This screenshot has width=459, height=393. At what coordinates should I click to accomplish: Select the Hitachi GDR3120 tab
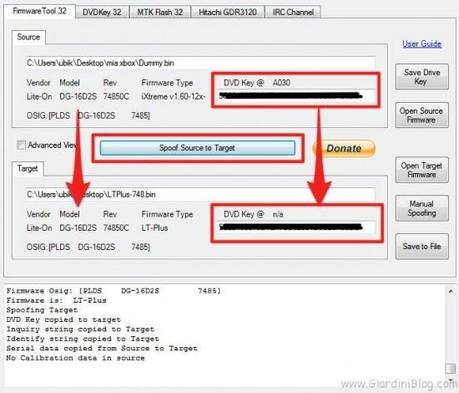(228, 12)
